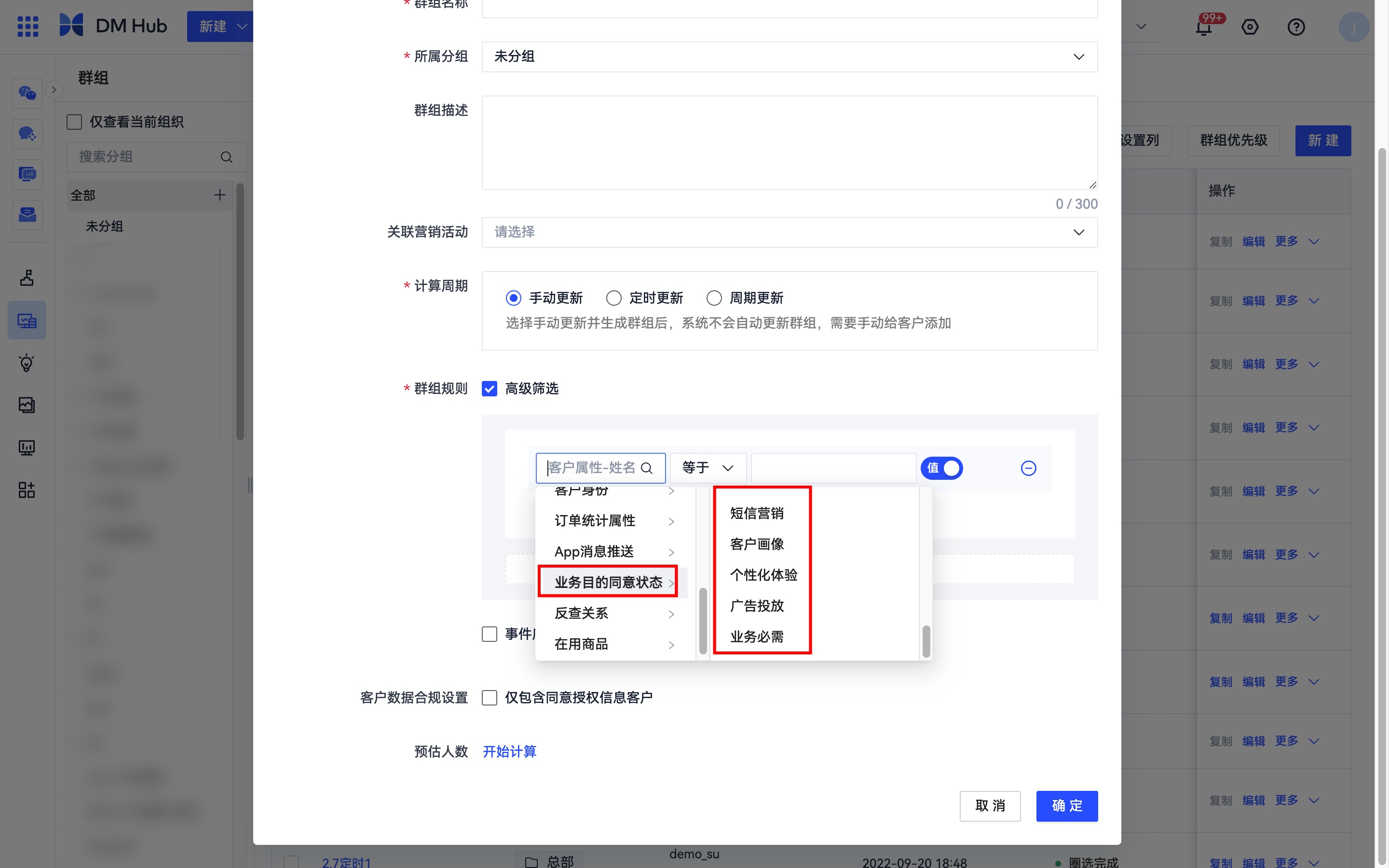Click the 取消 button

(990, 807)
